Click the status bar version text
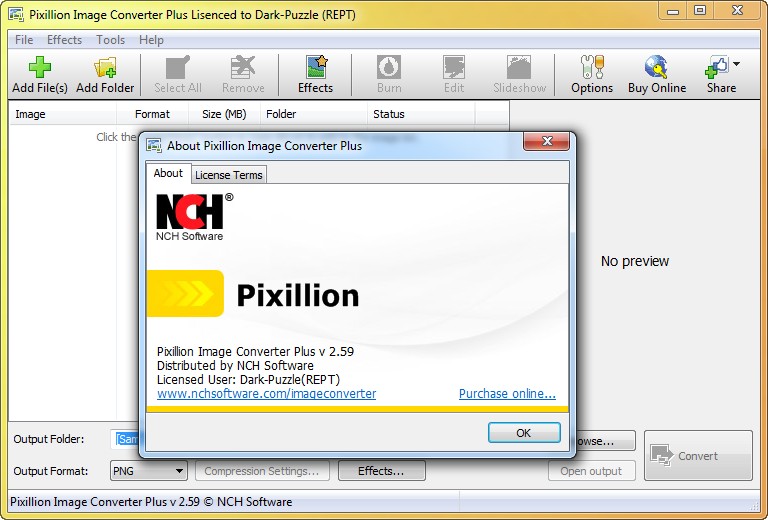 [151, 502]
